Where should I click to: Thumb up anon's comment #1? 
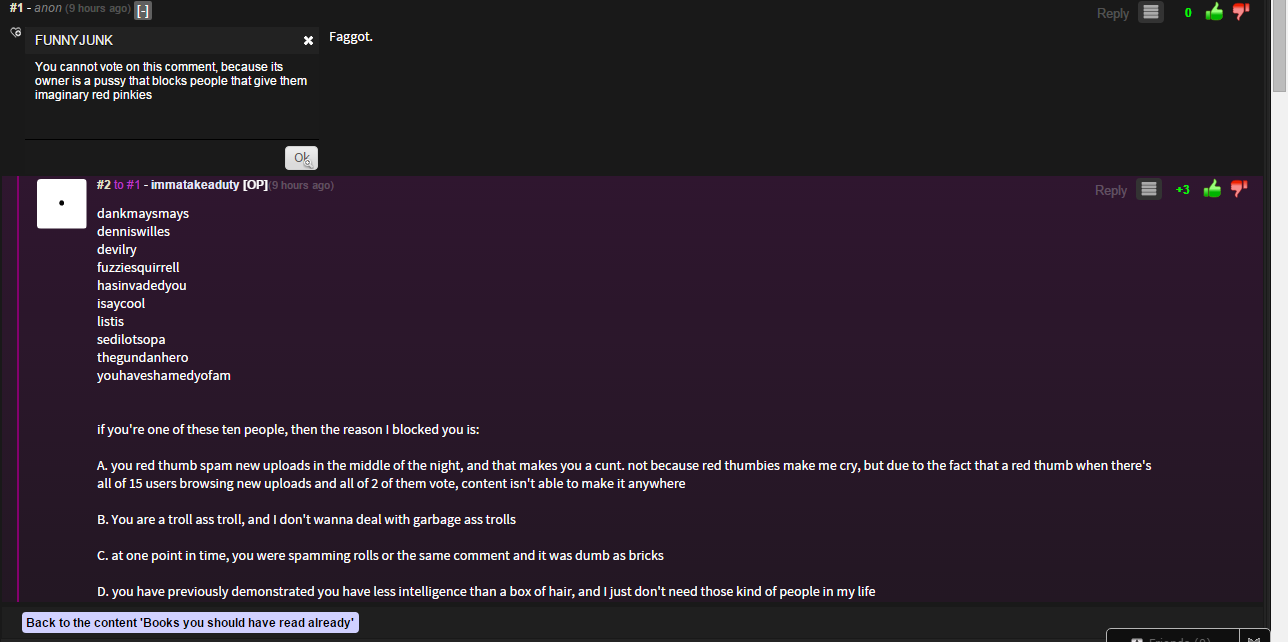click(x=1214, y=12)
